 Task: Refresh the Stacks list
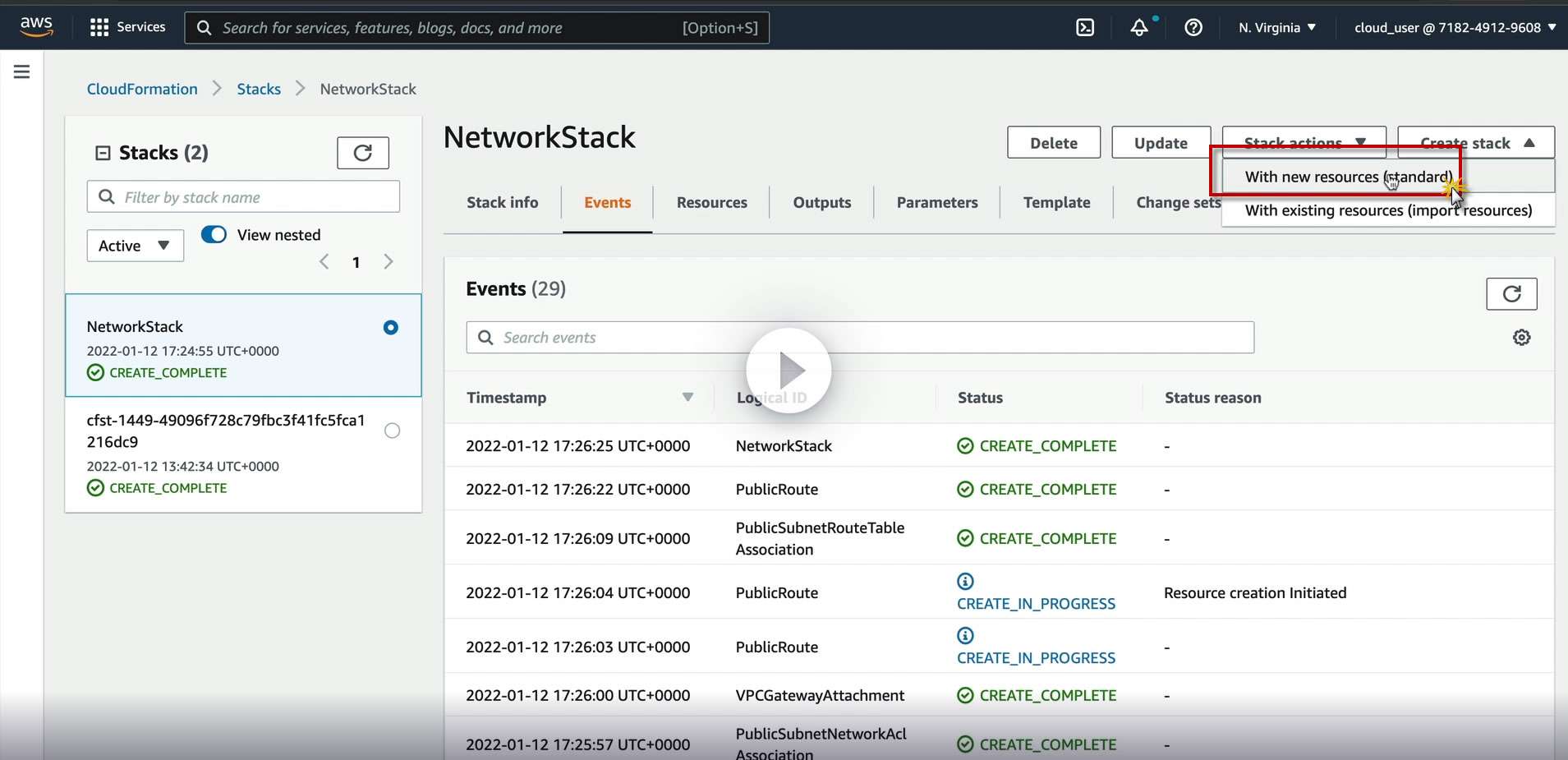point(362,153)
